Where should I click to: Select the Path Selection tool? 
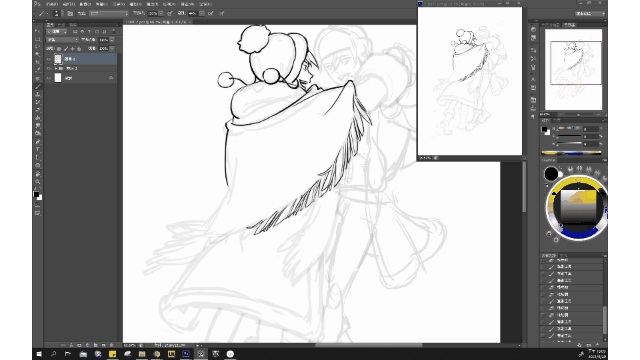click(38, 157)
